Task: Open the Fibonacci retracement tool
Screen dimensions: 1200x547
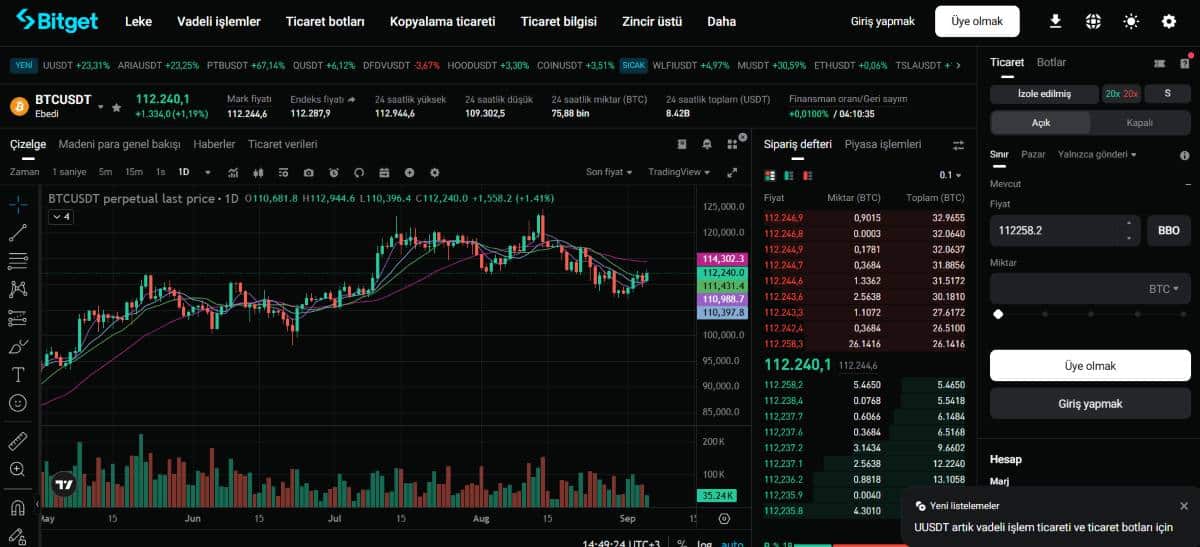Action: (x=18, y=261)
